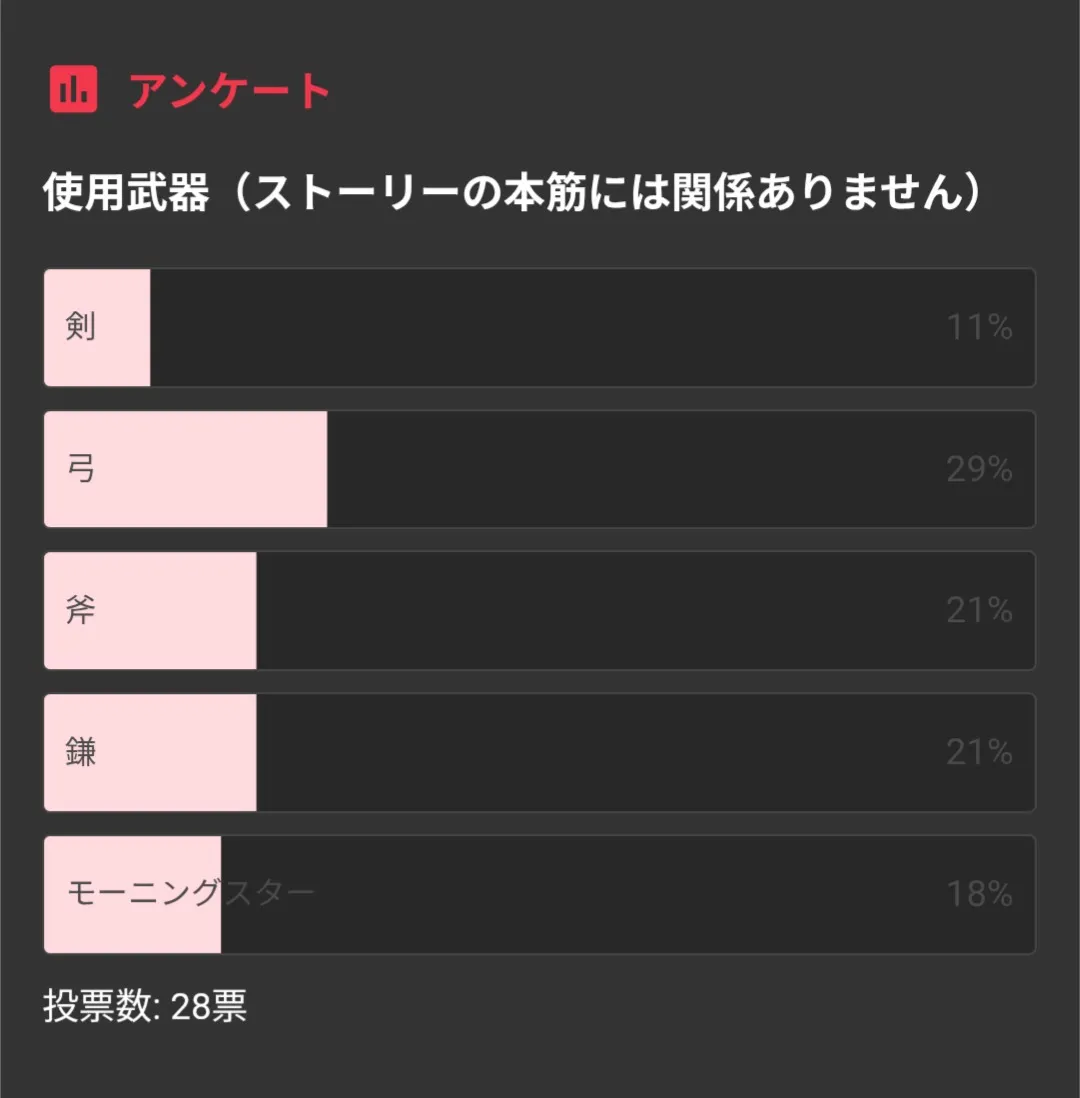Viewport: 1080px width, 1098px height.
Task: Click the 投票数: 28票 vote count
Action: coord(145,1006)
